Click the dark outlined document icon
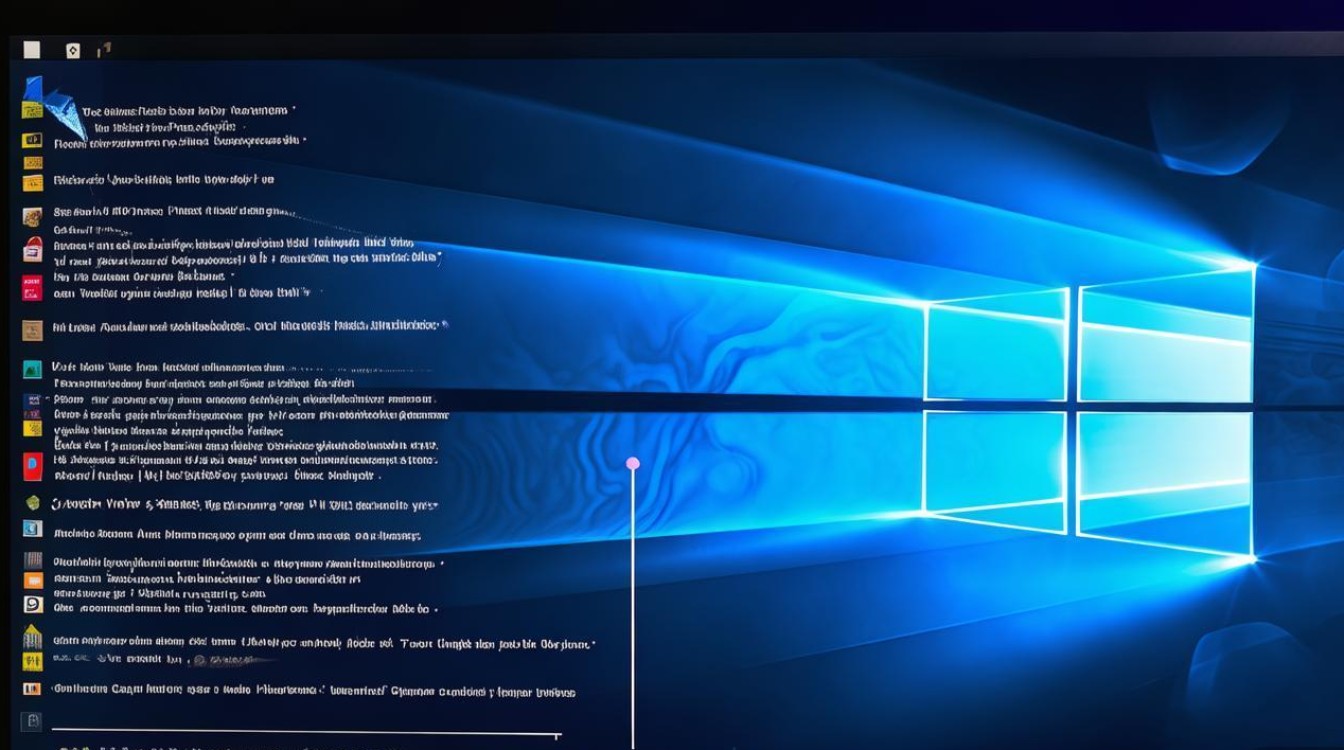 point(32,720)
